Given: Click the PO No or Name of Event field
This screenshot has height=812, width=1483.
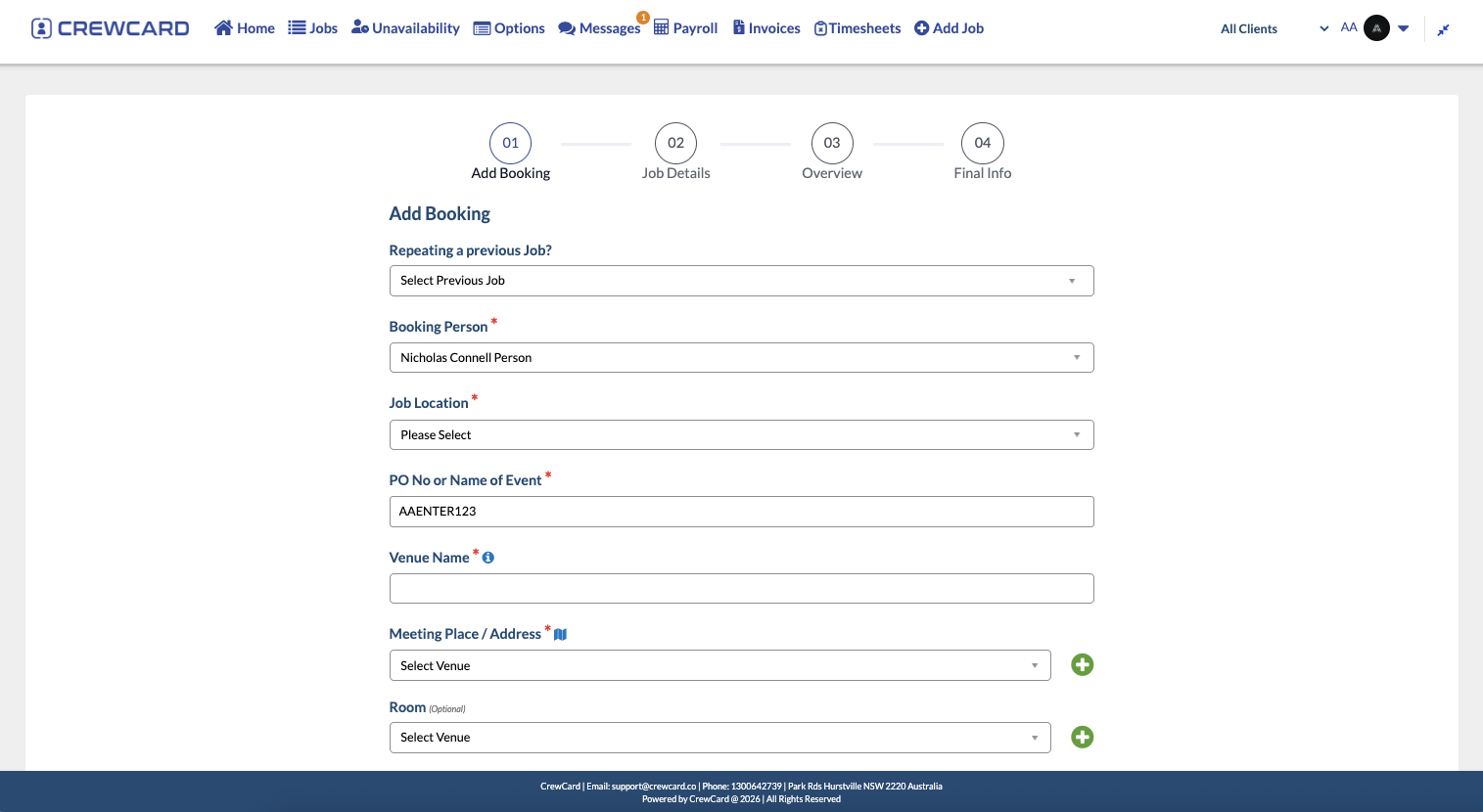Looking at the screenshot, I should click(x=742, y=512).
